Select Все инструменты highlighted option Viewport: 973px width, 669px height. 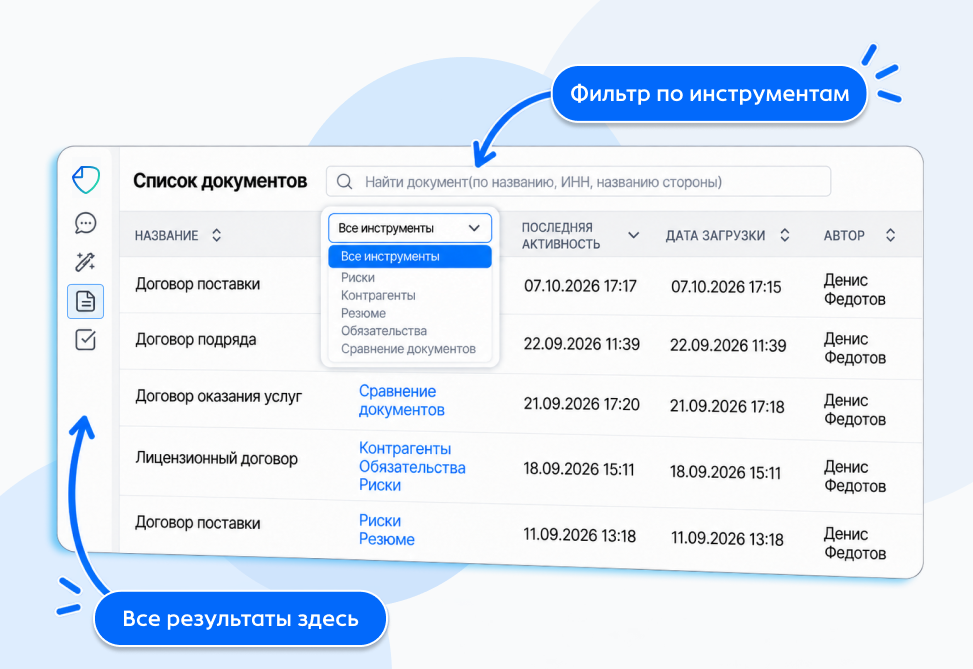410,256
